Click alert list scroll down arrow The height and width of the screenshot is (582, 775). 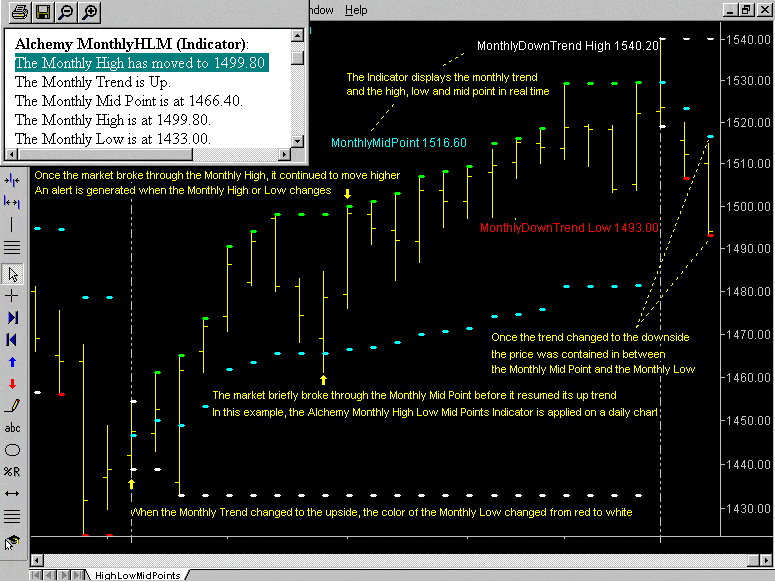click(x=297, y=141)
